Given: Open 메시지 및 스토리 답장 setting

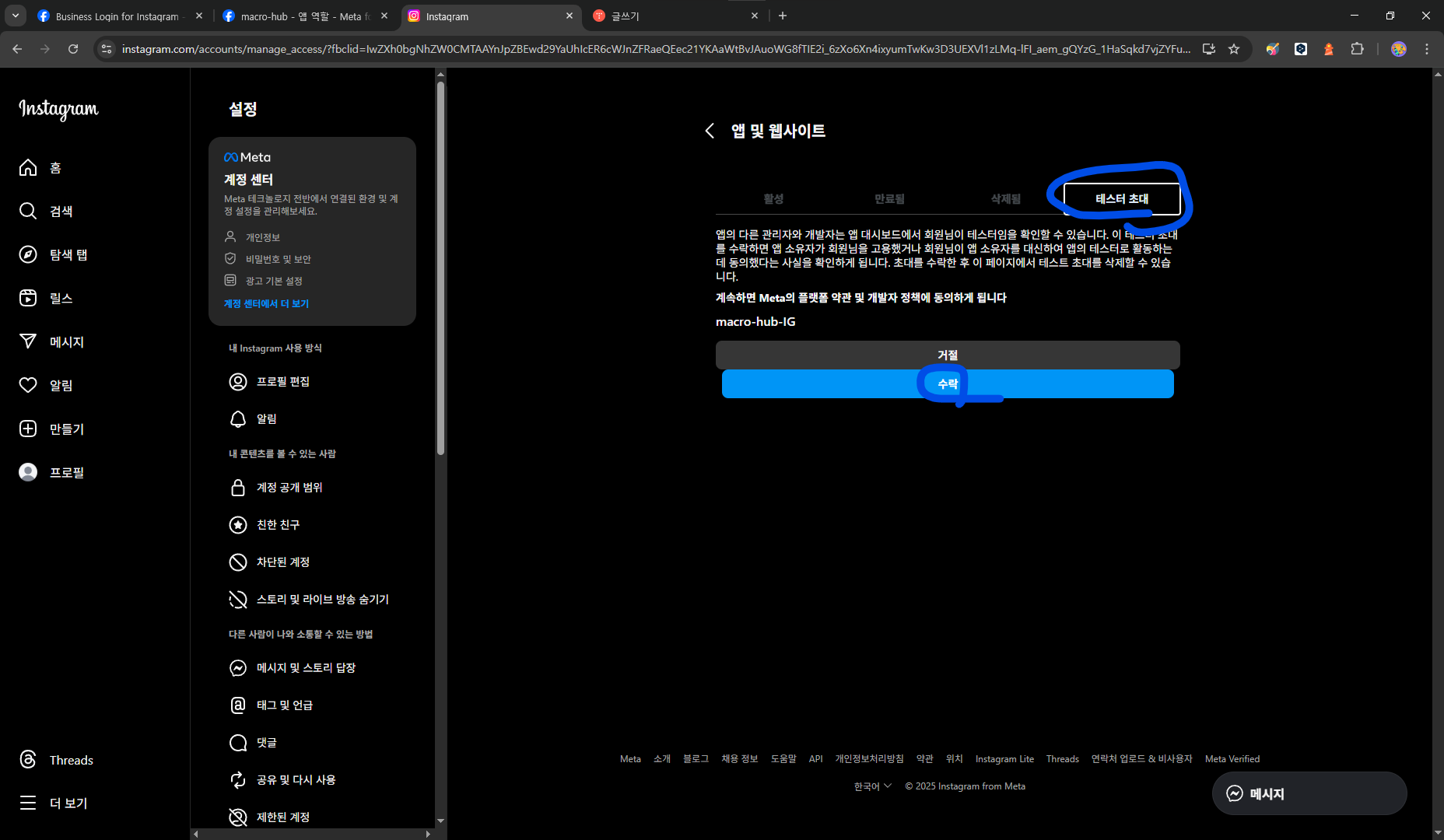Looking at the screenshot, I should click(x=293, y=668).
